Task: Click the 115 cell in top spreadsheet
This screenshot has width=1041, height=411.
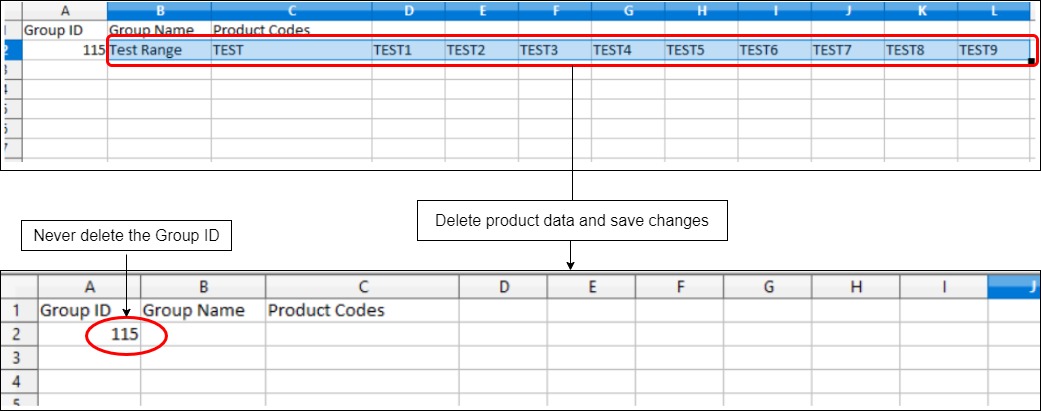Action: tap(65, 50)
